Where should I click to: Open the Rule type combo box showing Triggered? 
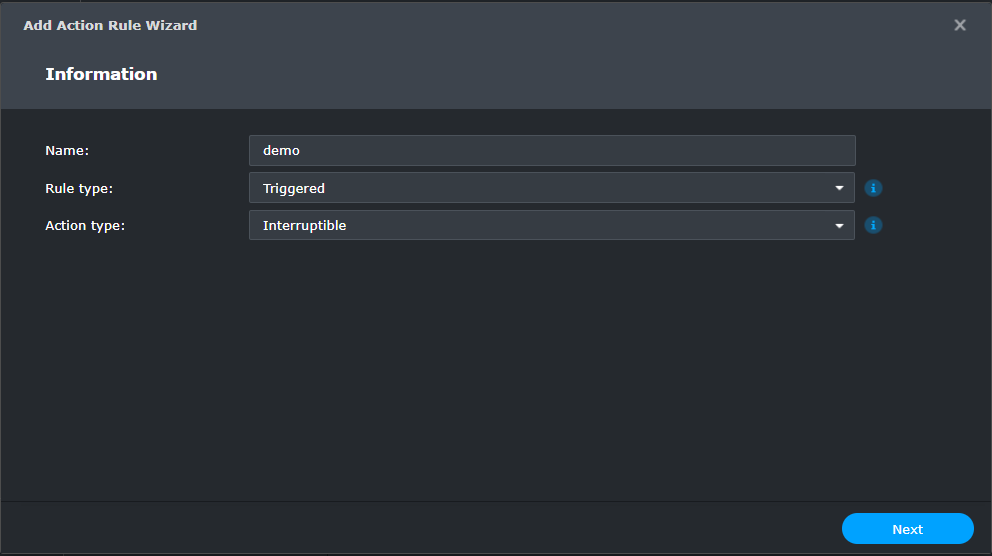click(x=551, y=188)
